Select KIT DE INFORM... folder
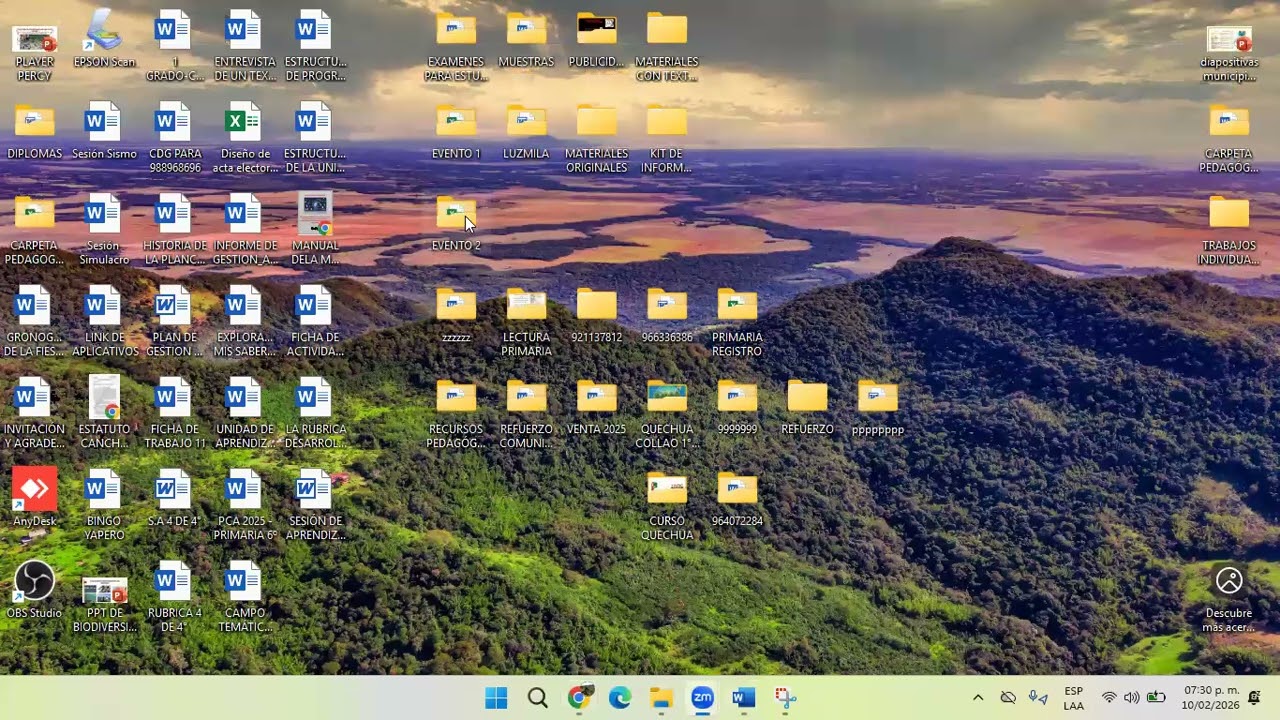The width and height of the screenshot is (1280, 720). click(666, 140)
